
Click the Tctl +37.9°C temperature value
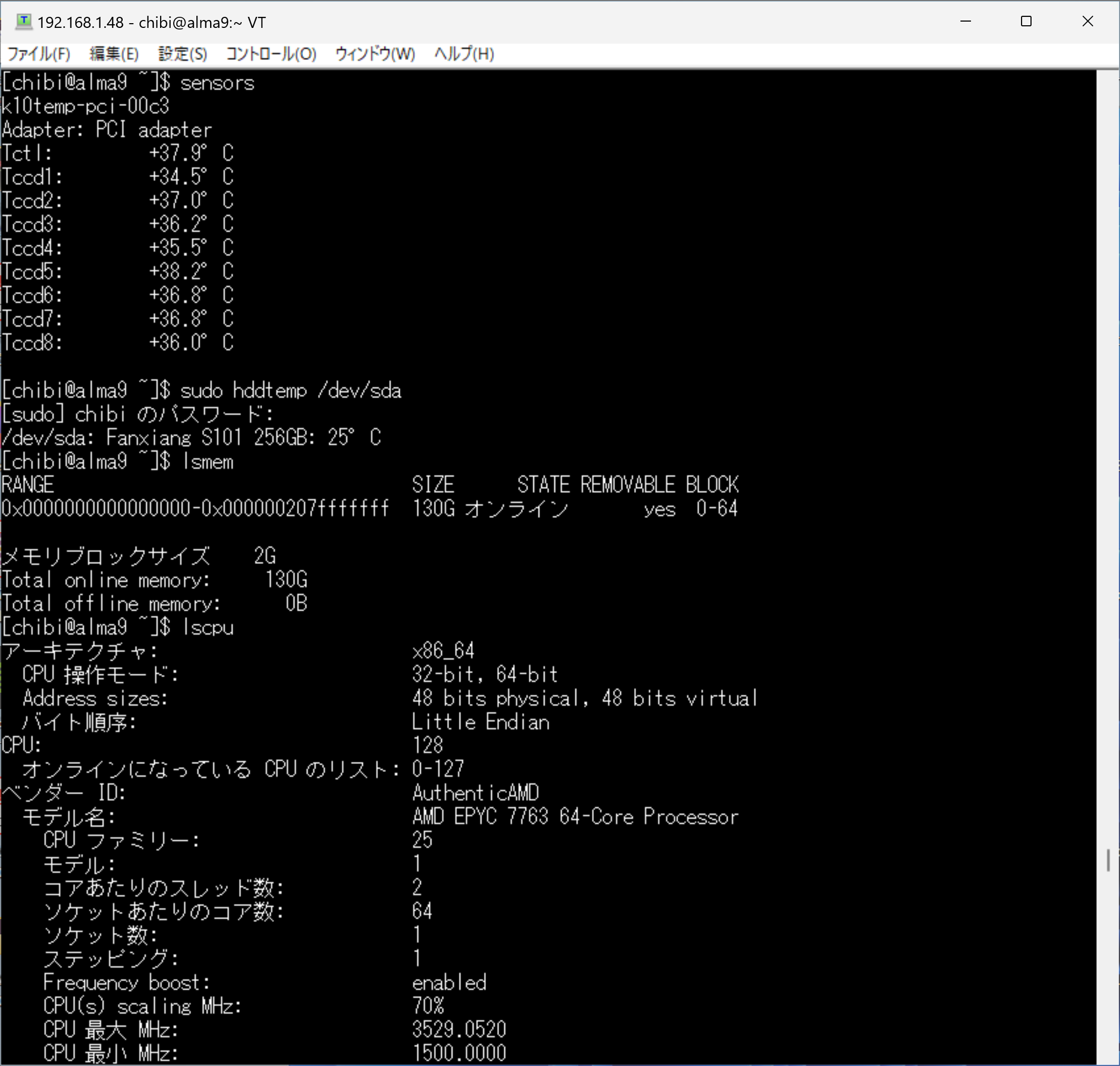191,153
